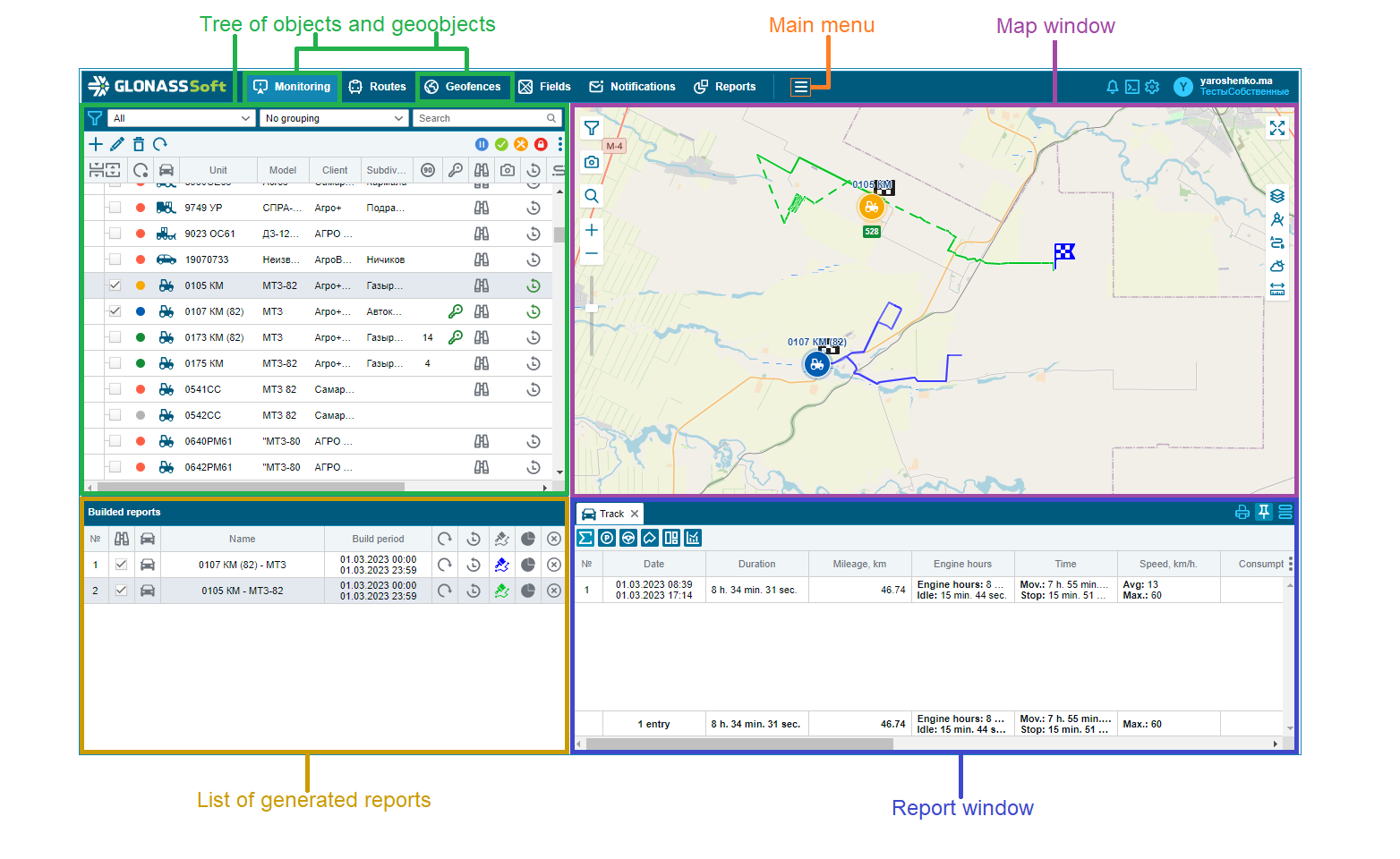Print the report using the printer icon
Screen dimensions: 1400x859
[x=1242, y=512]
